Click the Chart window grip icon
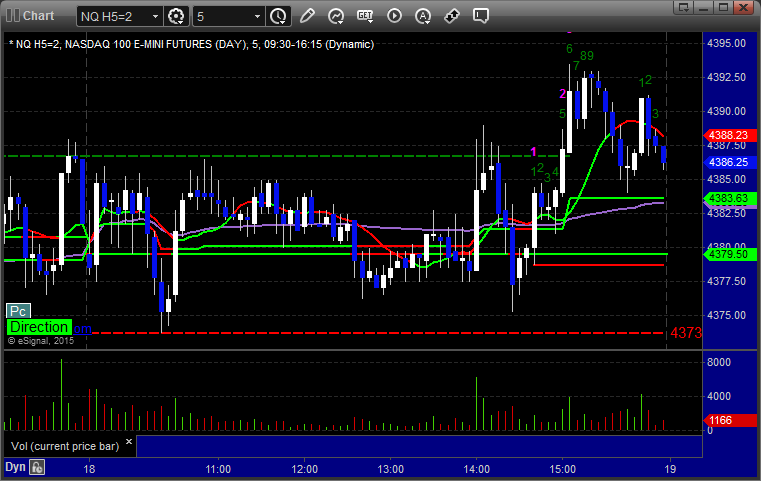This screenshot has height=481, width=761. click(13, 16)
